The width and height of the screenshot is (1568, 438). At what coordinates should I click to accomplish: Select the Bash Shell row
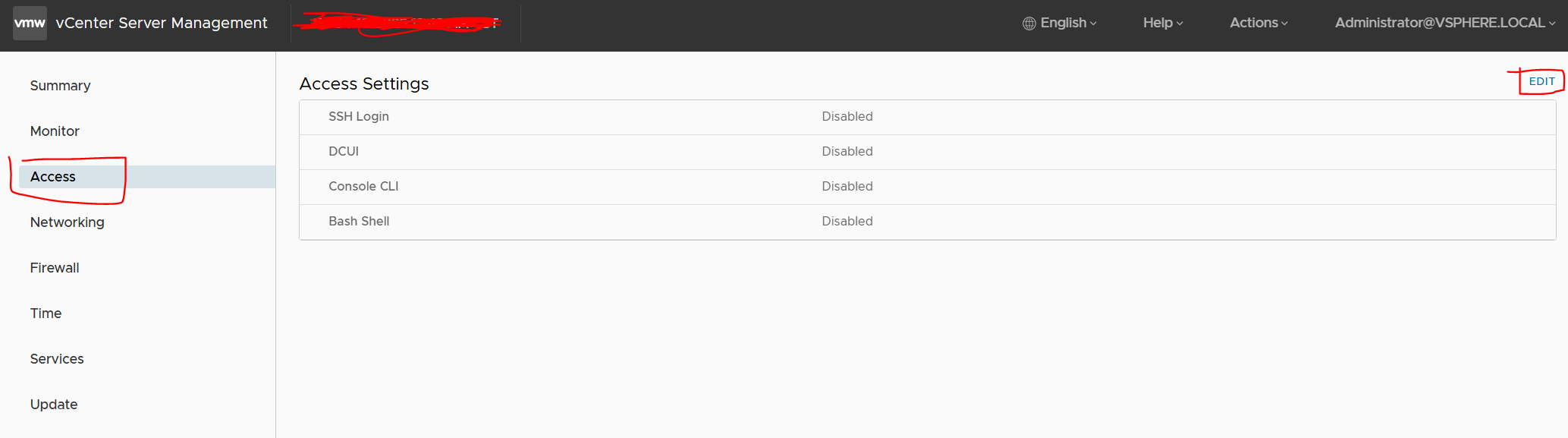359,222
